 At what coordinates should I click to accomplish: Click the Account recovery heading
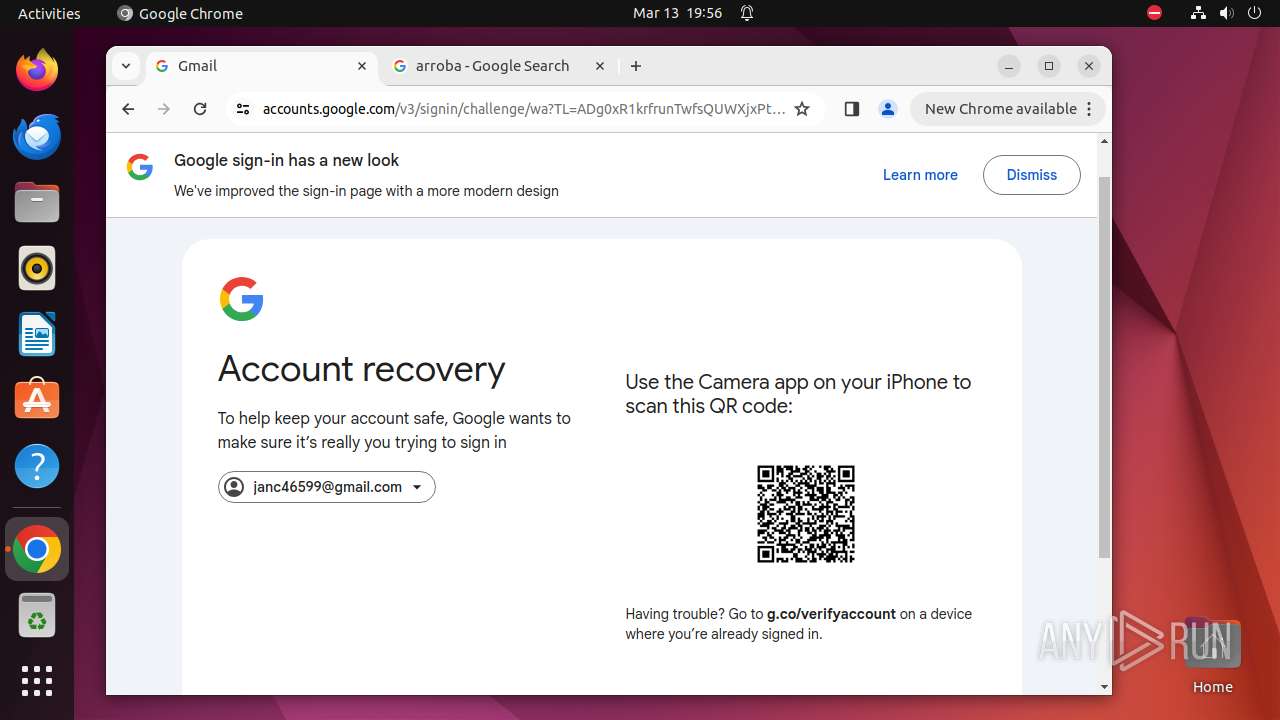(x=361, y=369)
